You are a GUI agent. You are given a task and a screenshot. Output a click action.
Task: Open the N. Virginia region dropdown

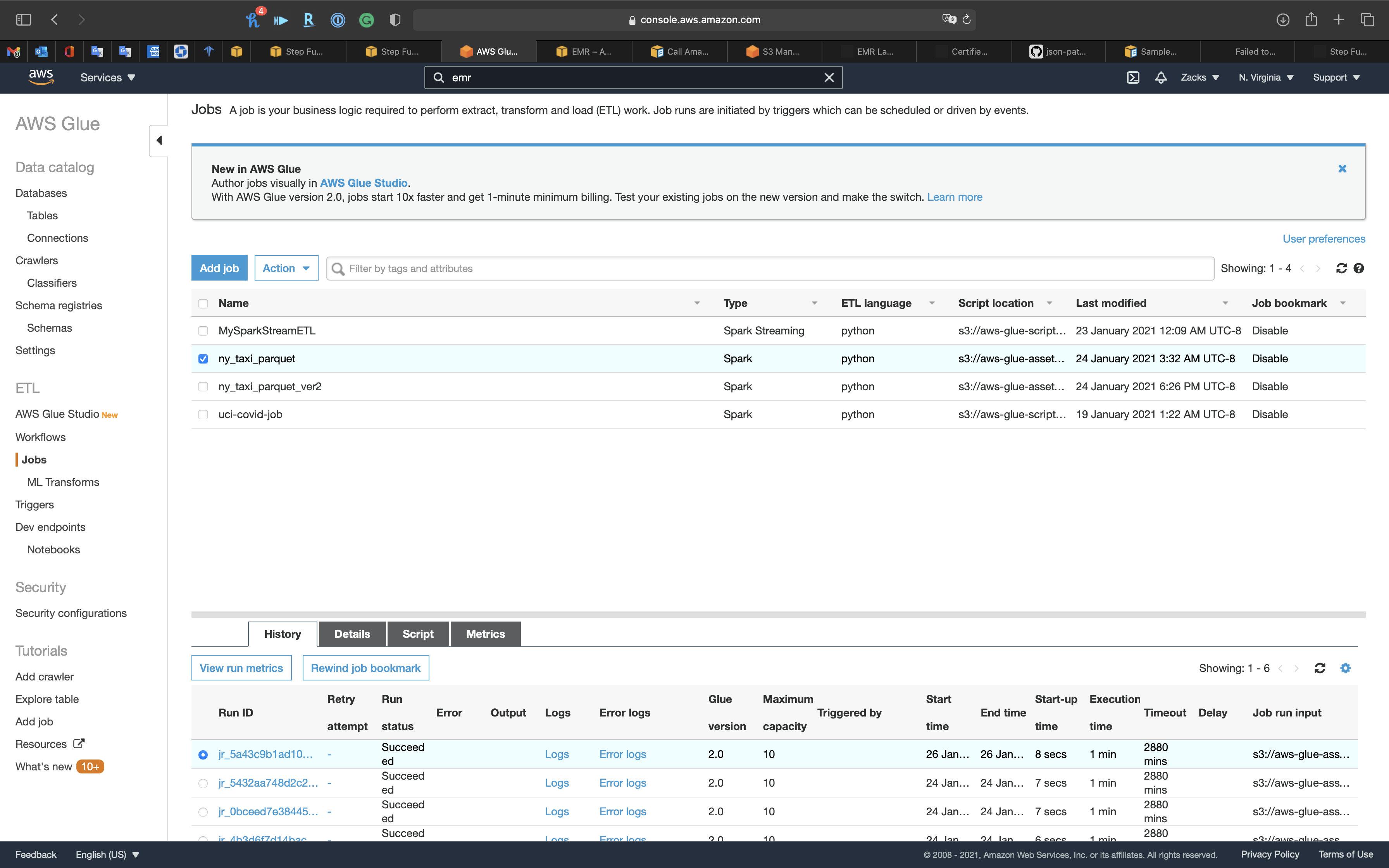coord(1266,77)
